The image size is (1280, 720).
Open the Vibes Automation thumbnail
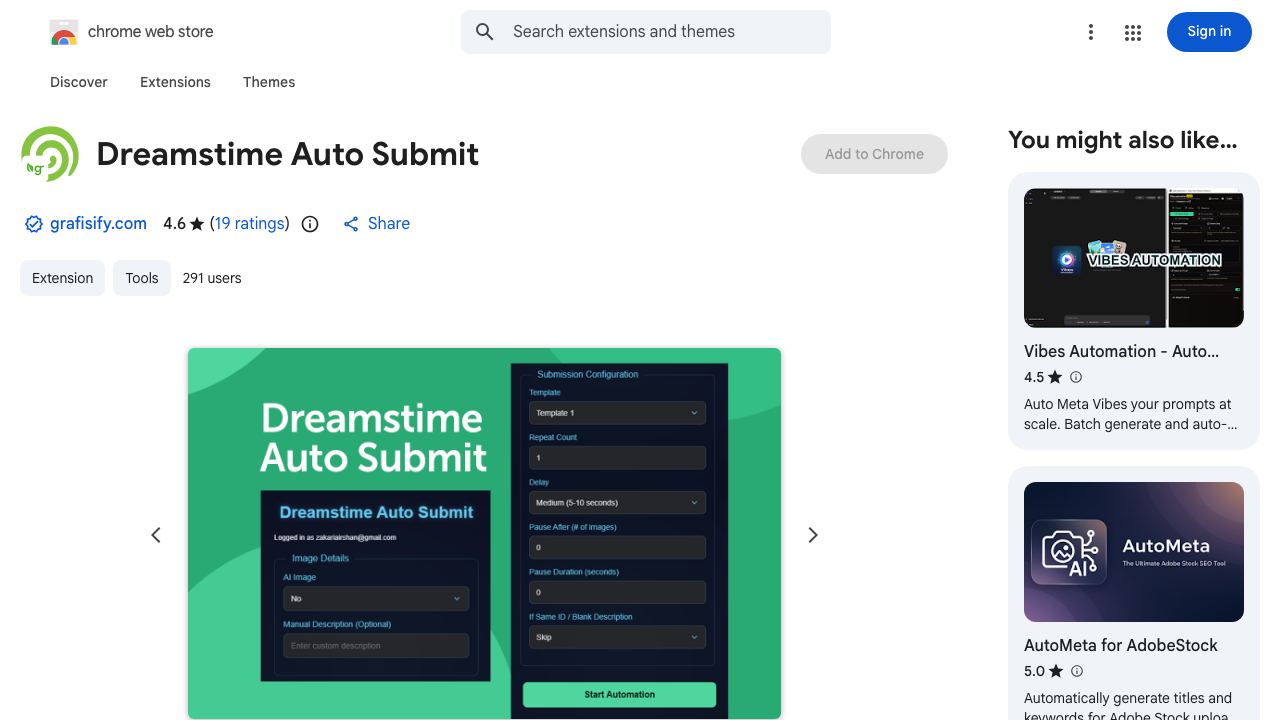(1134, 258)
